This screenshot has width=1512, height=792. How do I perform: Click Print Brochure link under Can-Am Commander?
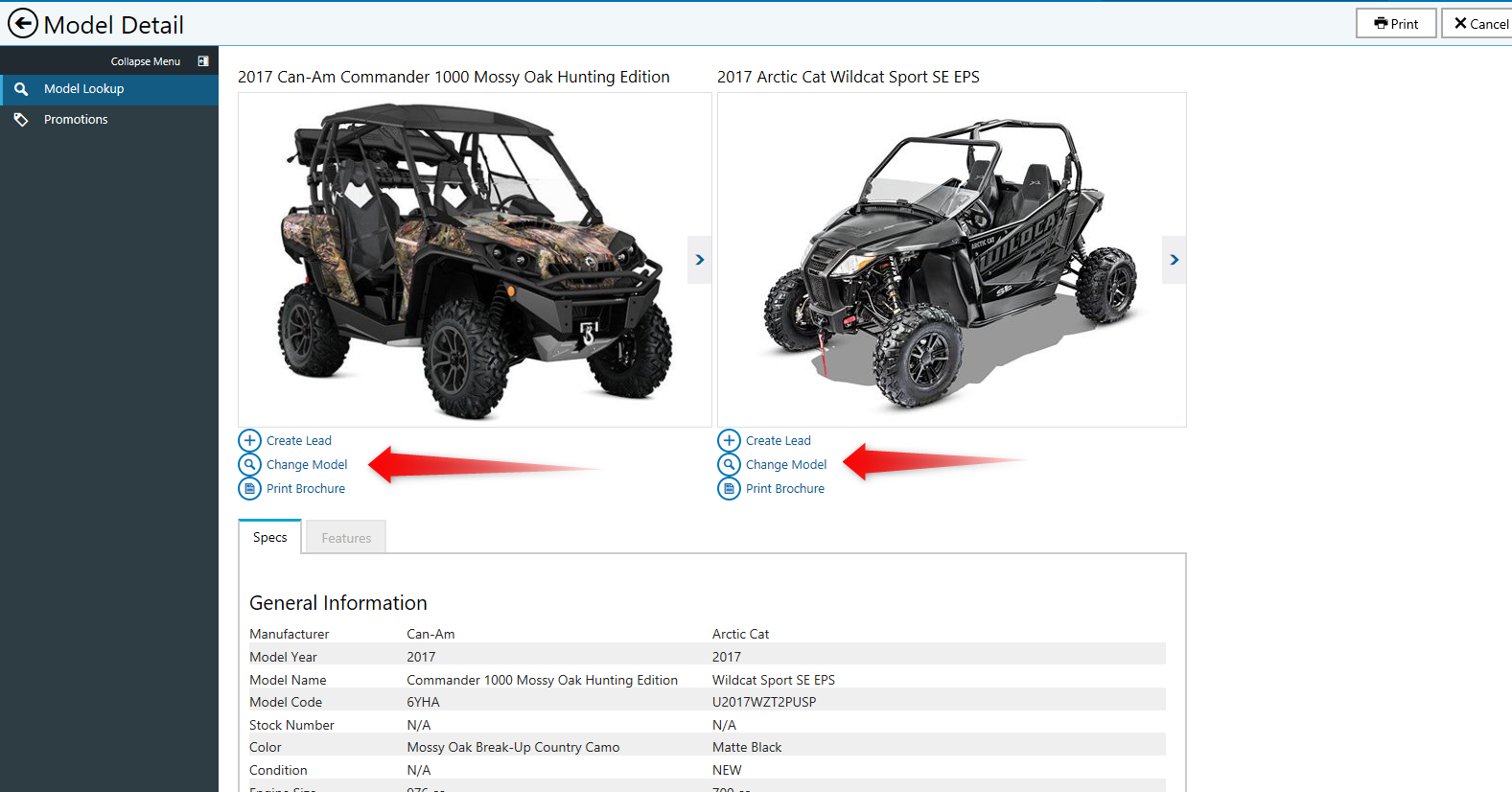306,489
